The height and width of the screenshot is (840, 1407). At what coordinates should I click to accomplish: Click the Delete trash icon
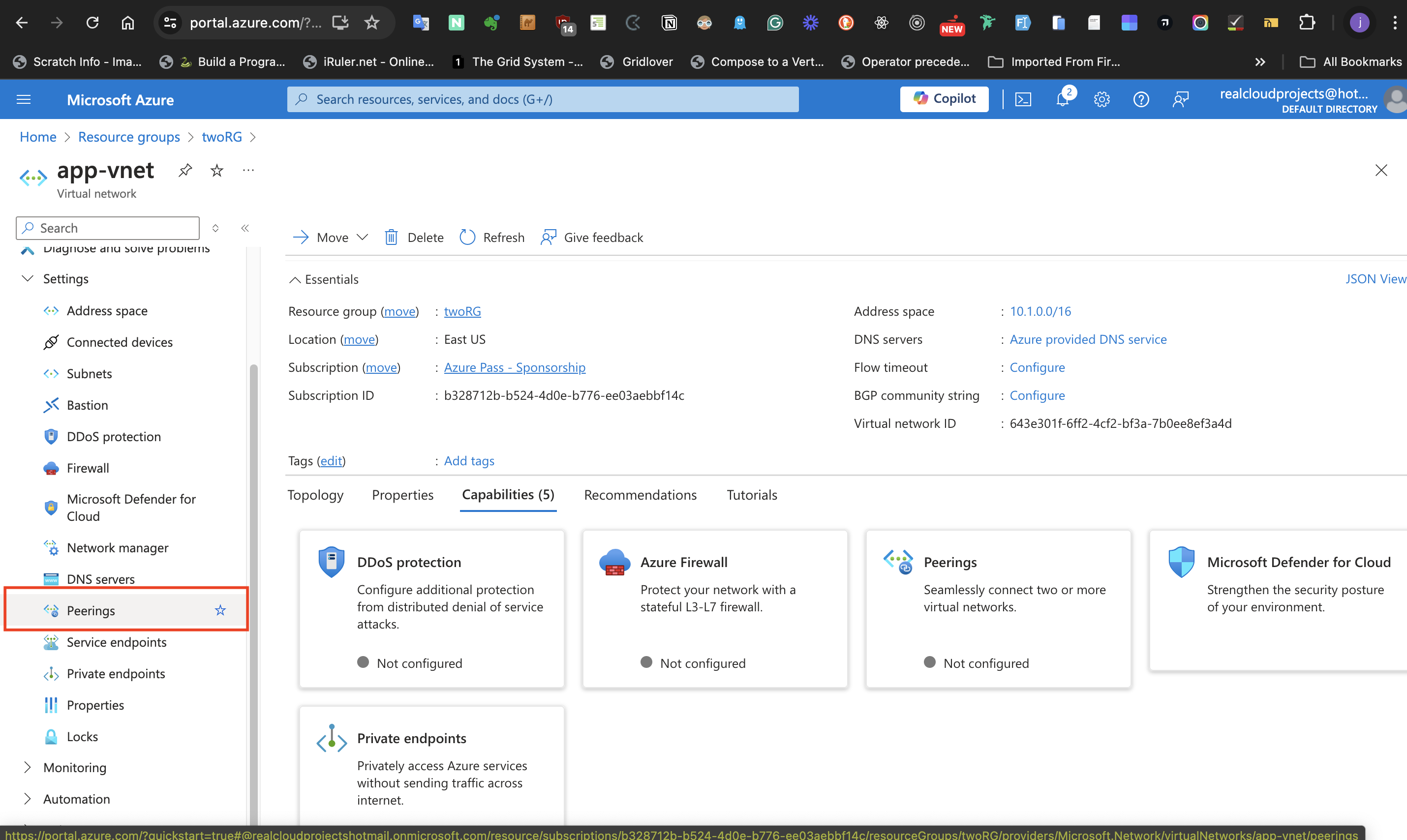[x=391, y=237]
